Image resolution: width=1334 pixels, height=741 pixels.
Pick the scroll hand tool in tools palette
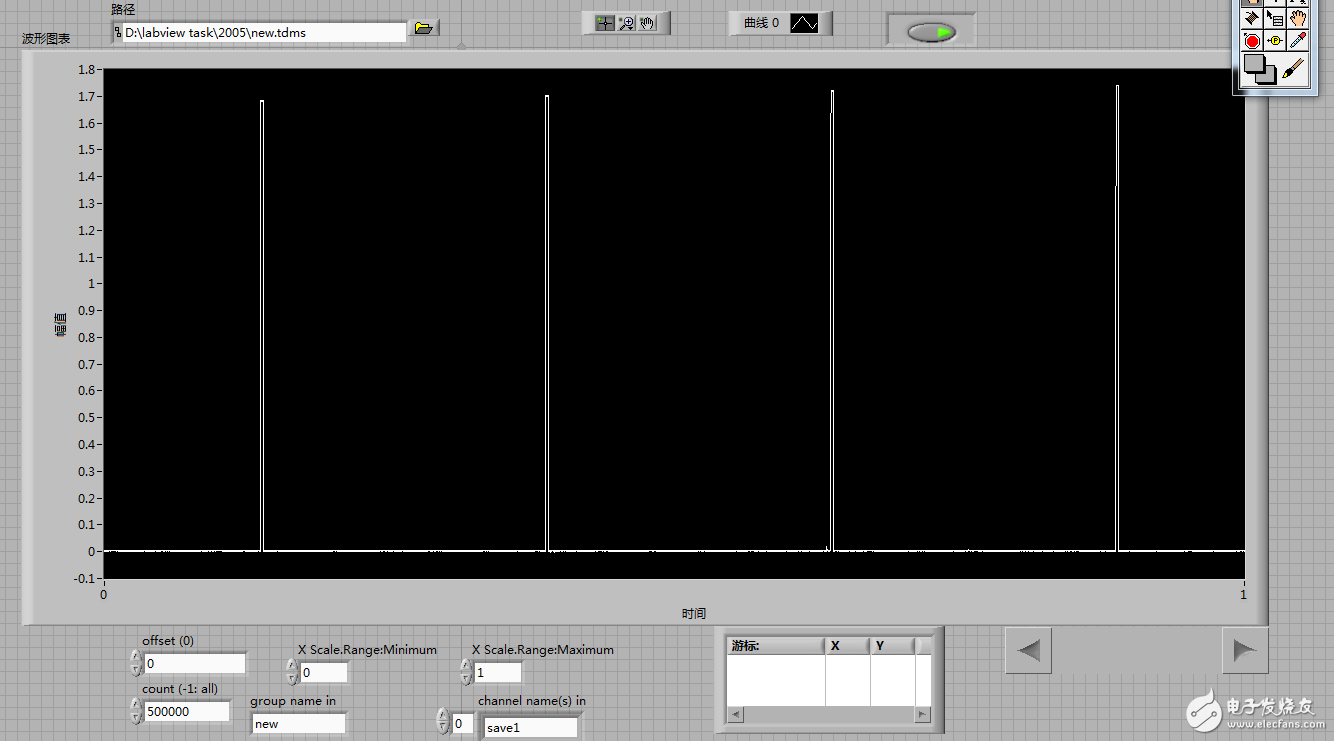[1298, 18]
